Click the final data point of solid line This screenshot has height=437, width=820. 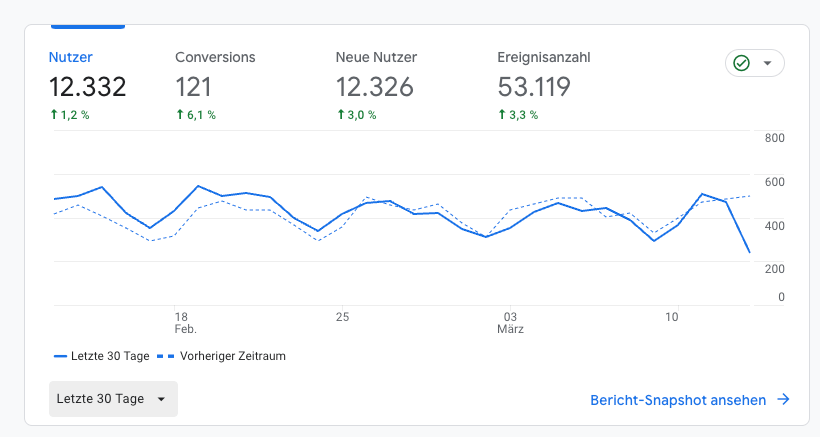(749, 252)
